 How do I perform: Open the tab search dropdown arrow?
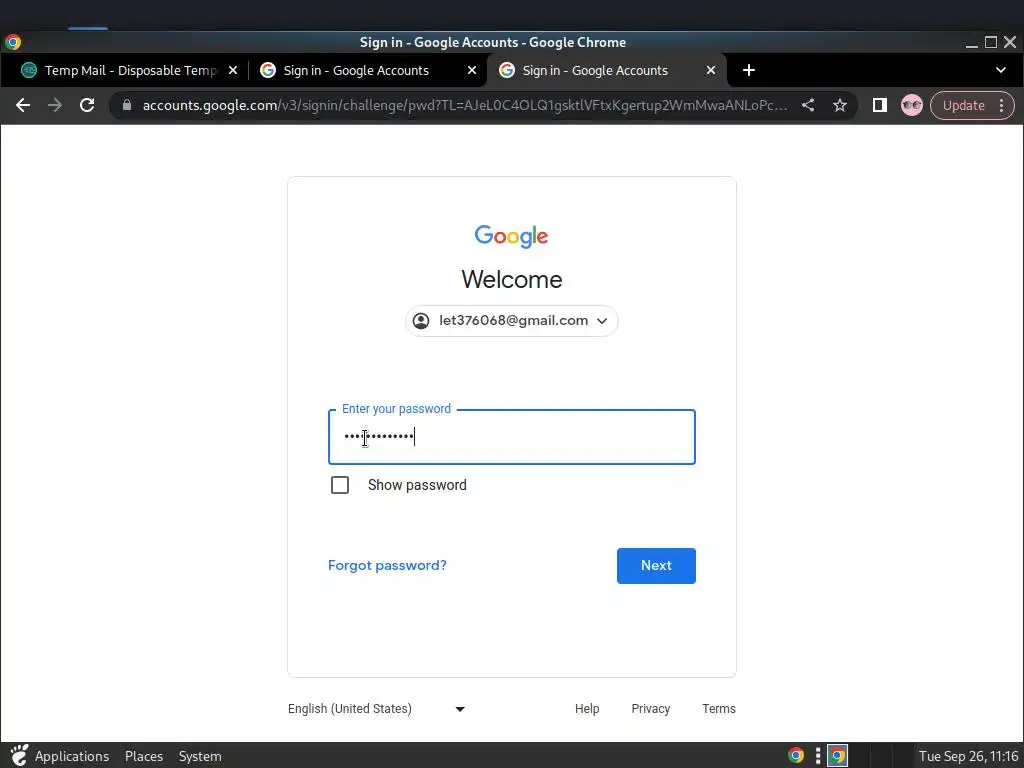pos(1000,70)
